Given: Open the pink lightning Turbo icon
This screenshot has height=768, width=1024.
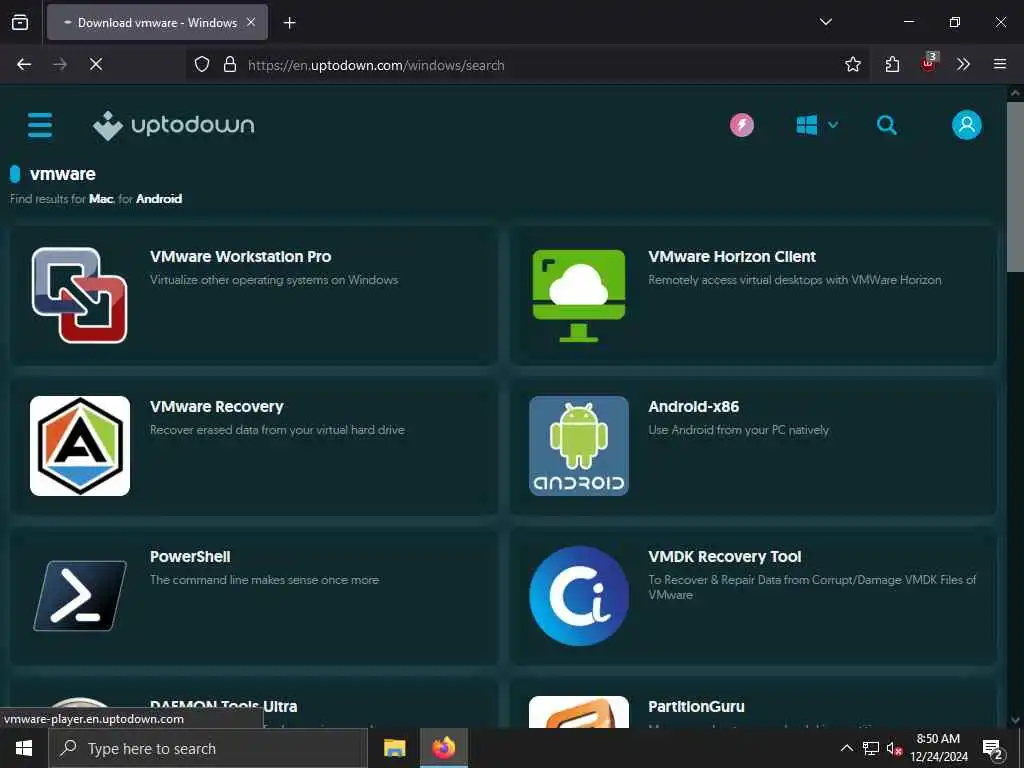Looking at the screenshot, I should pos(742,125).
